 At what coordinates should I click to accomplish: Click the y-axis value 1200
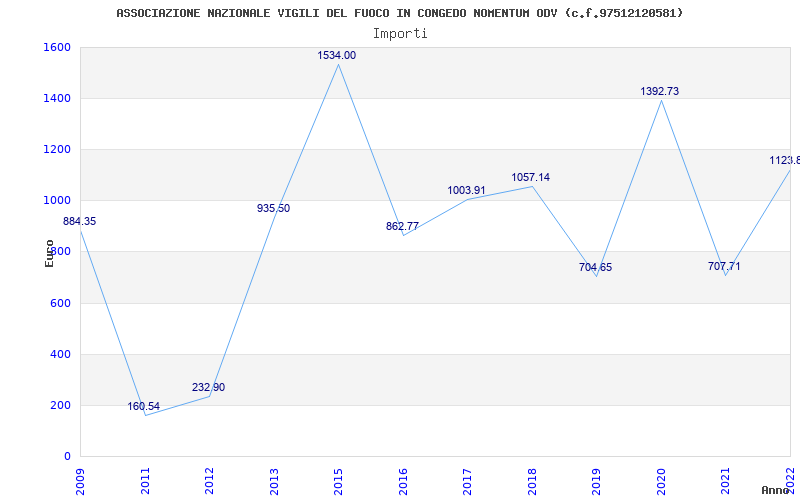click(x=57, y=150)
